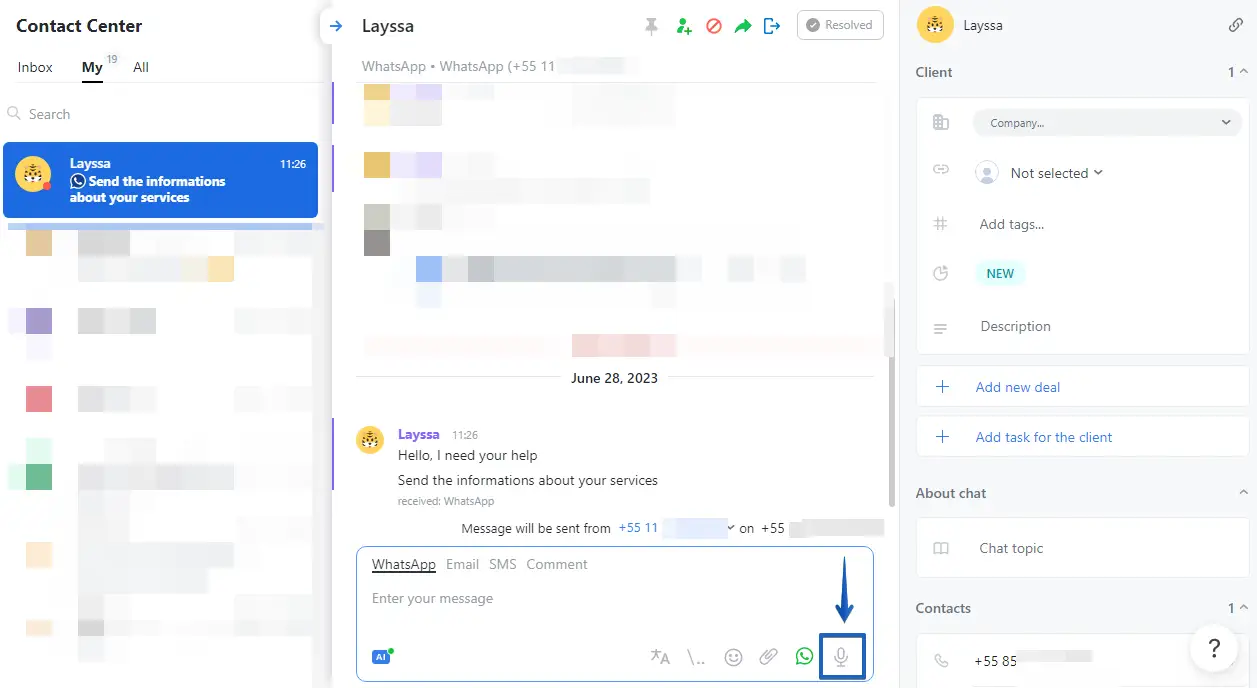Mark the chat as Resolved

click(x=840, y=25)
